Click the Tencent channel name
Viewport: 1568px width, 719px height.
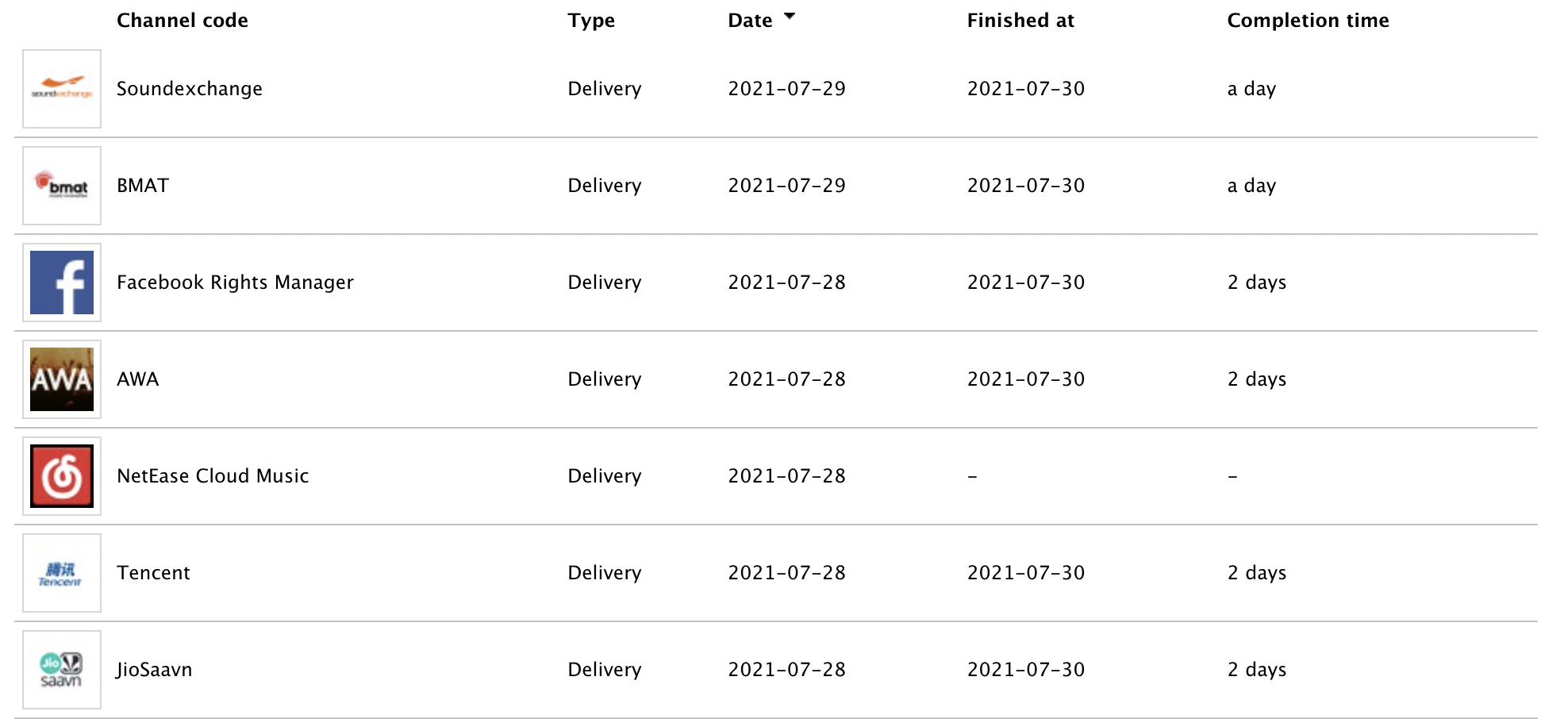coord(153,573)
